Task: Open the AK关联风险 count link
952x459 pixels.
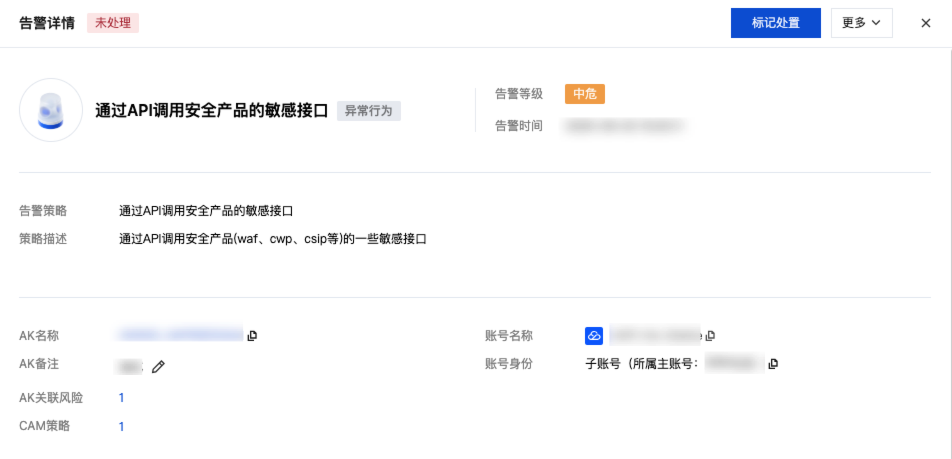Action: point(122,398)
